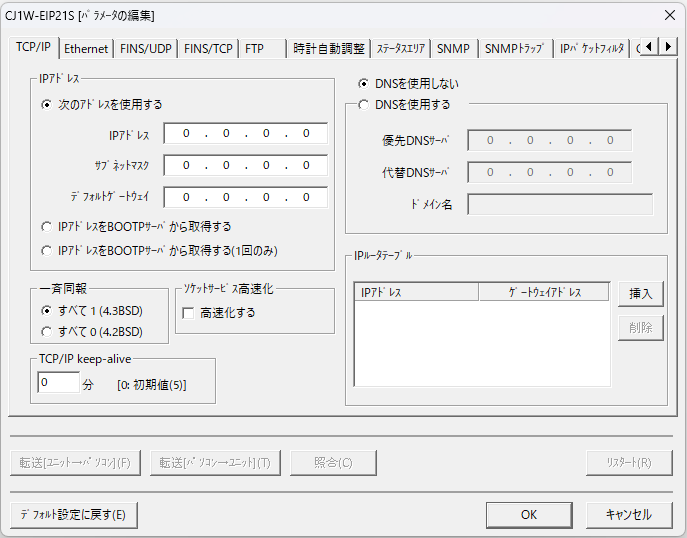Switch to the TCP/IP tab

click(33, 47)
